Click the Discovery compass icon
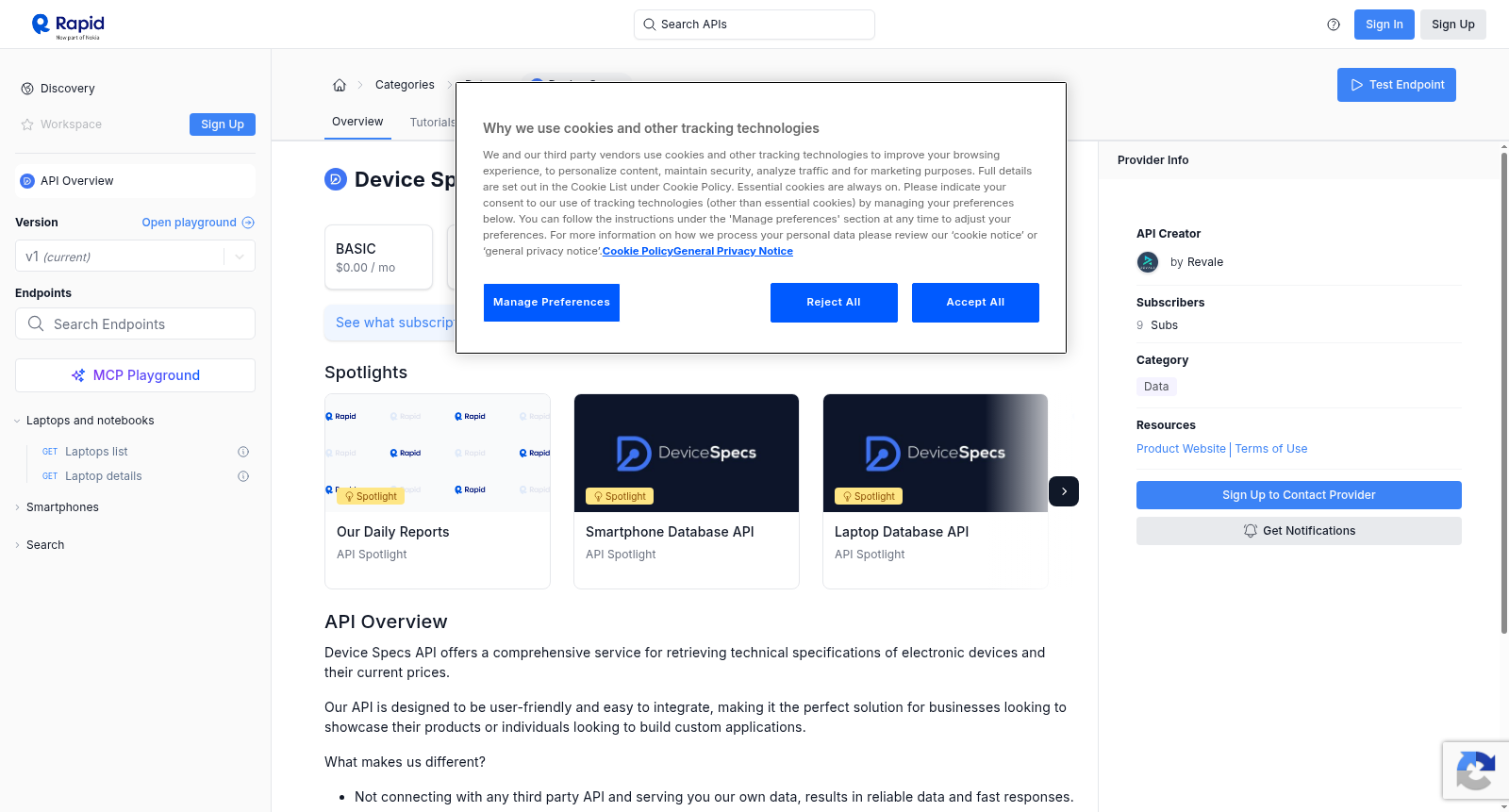This screenshot has width=1509, height=812. click(x=27, y=89)
